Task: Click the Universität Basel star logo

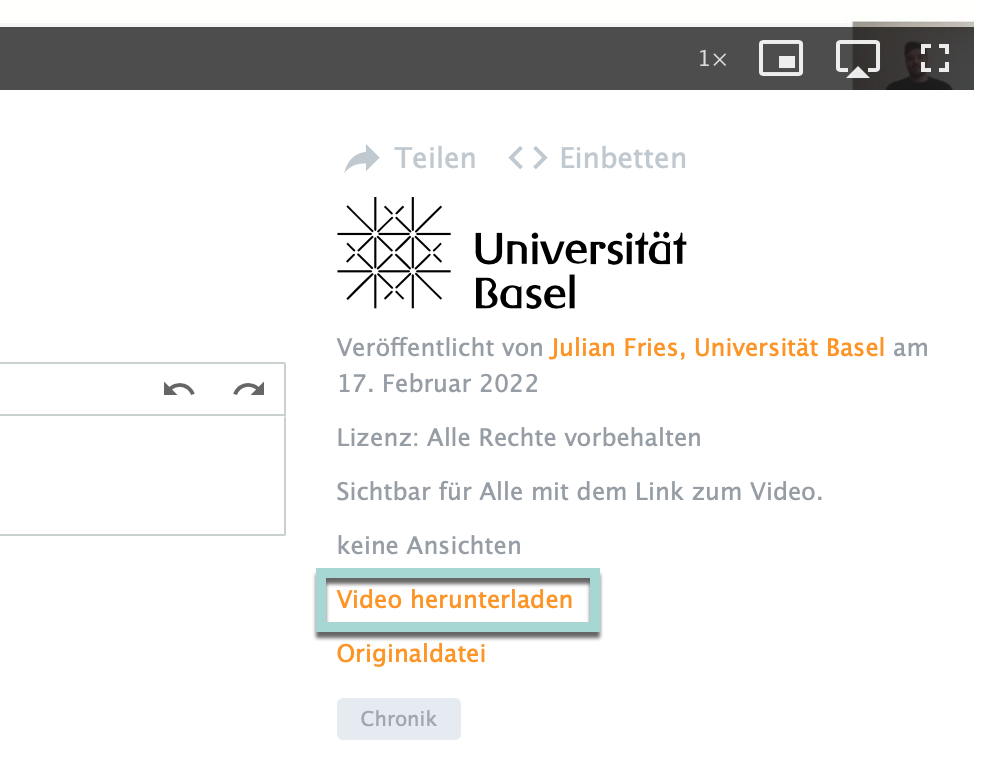Action: 393,252
